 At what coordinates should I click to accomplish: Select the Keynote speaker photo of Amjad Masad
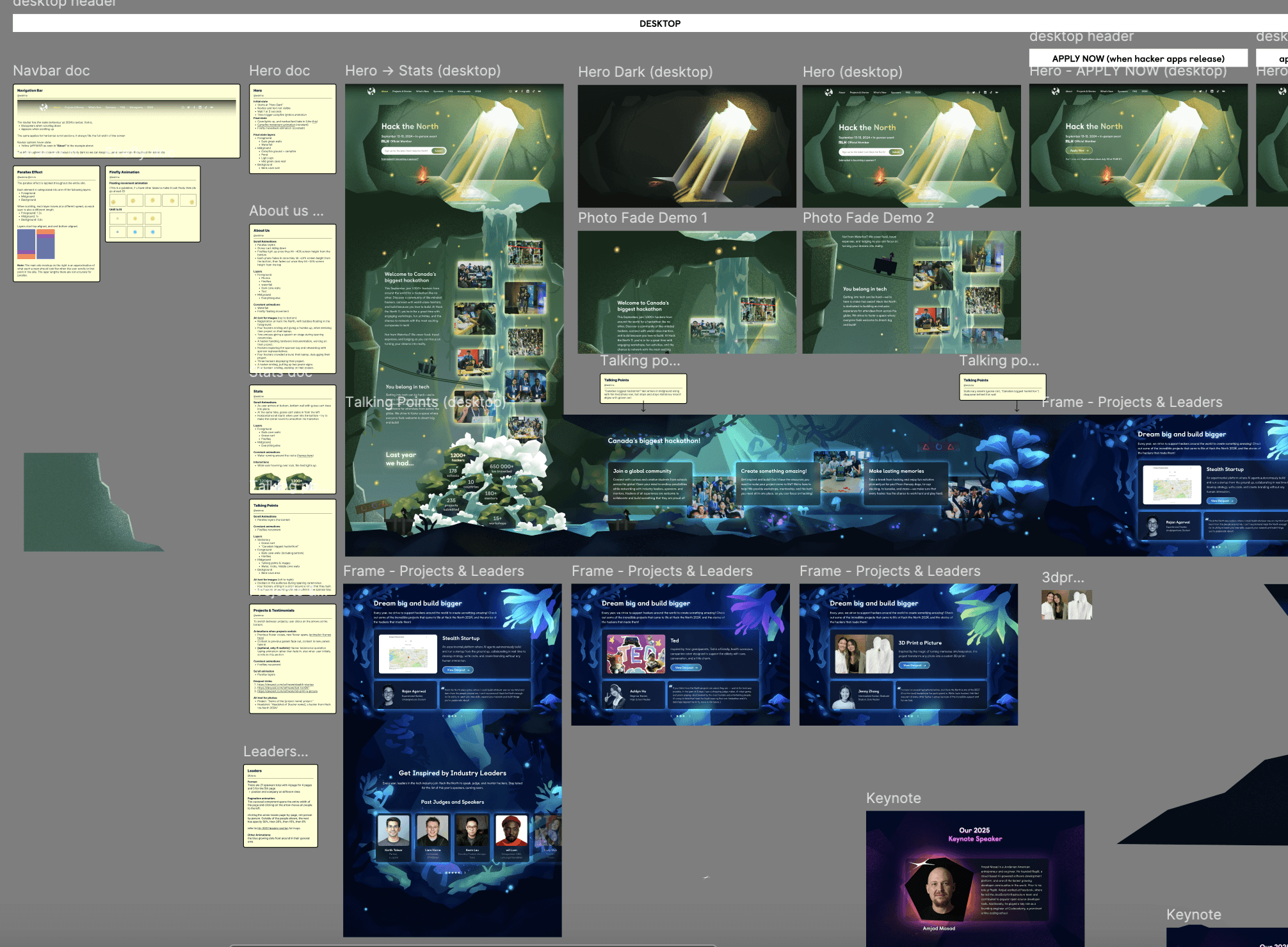click(x=938, y=891)
